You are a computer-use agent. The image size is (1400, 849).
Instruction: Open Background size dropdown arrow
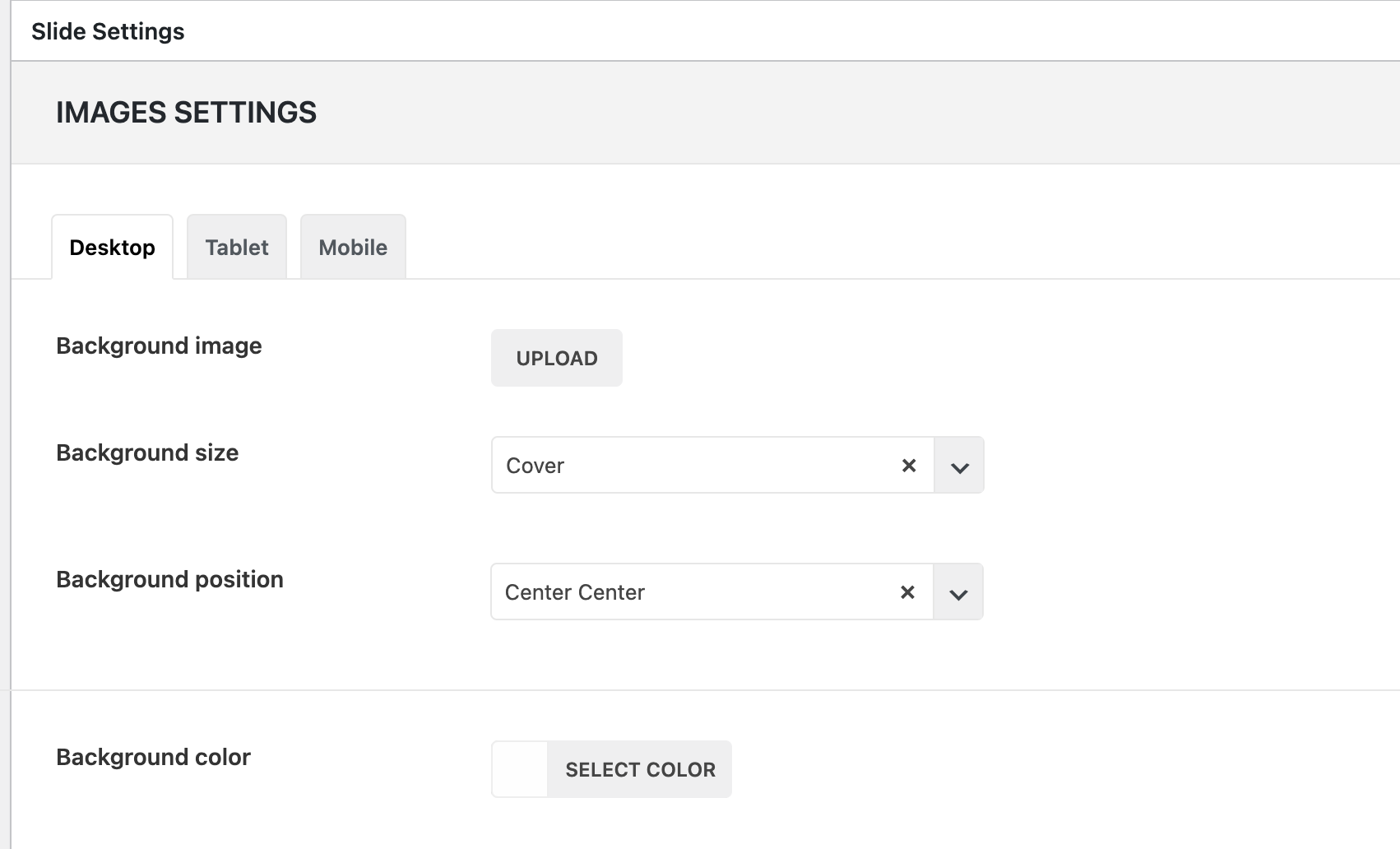coord(959,466)
